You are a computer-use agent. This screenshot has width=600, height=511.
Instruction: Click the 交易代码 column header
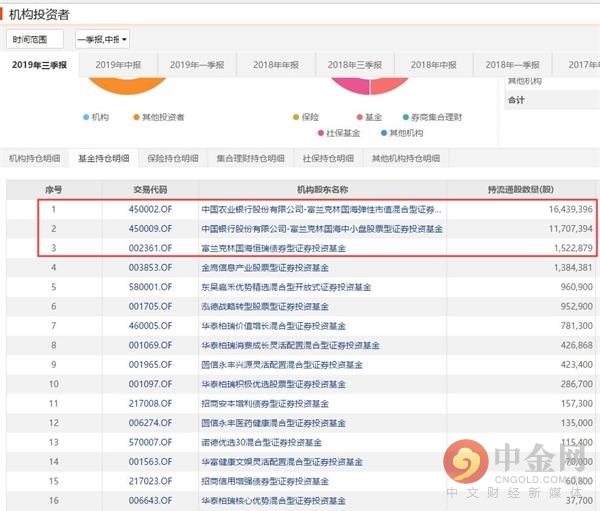[x=150, y=189]
